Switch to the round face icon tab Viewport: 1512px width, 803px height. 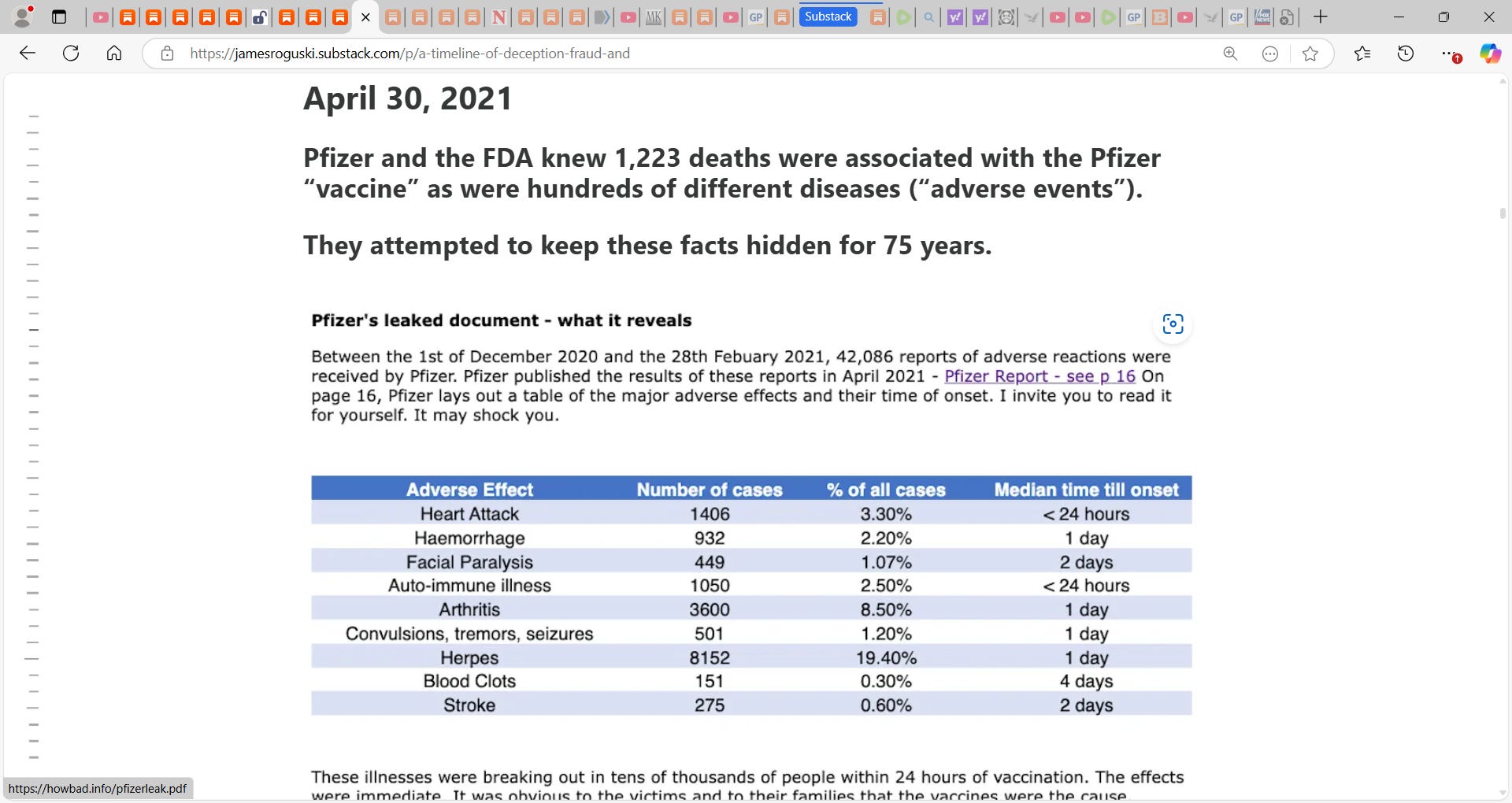coord(1006,17)
